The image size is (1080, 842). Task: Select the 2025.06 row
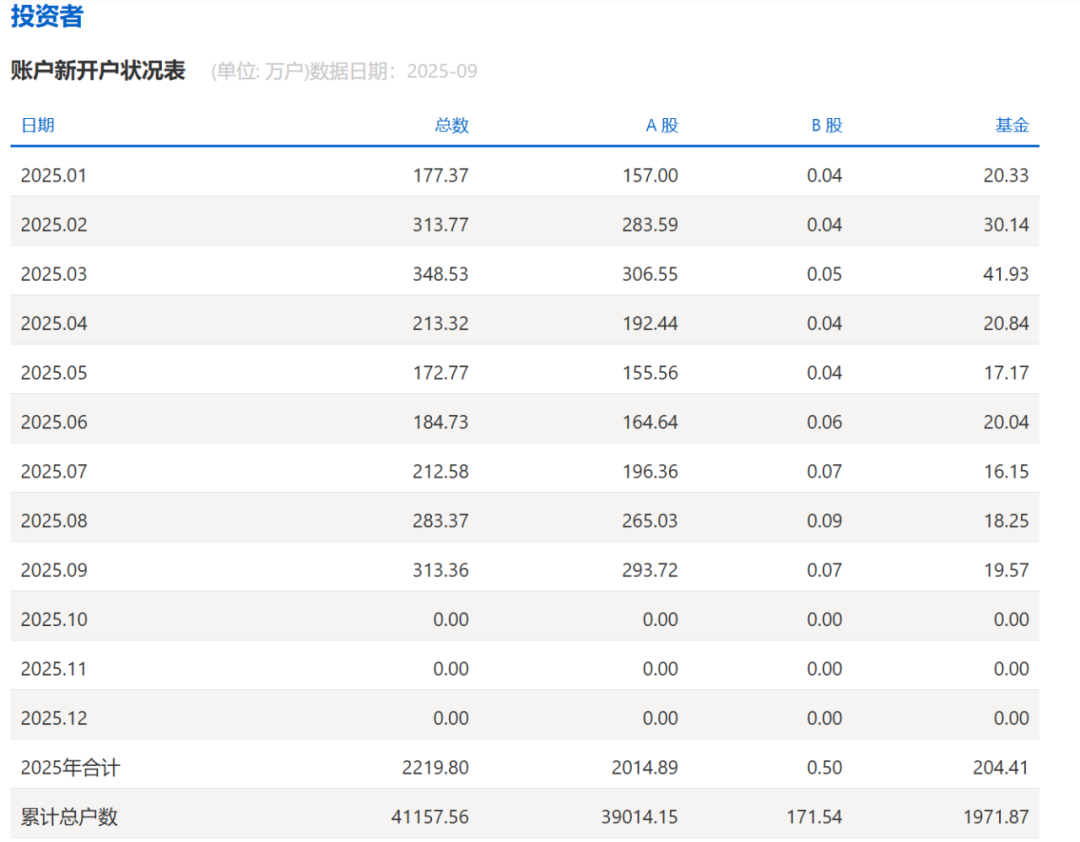click(55, 421)
